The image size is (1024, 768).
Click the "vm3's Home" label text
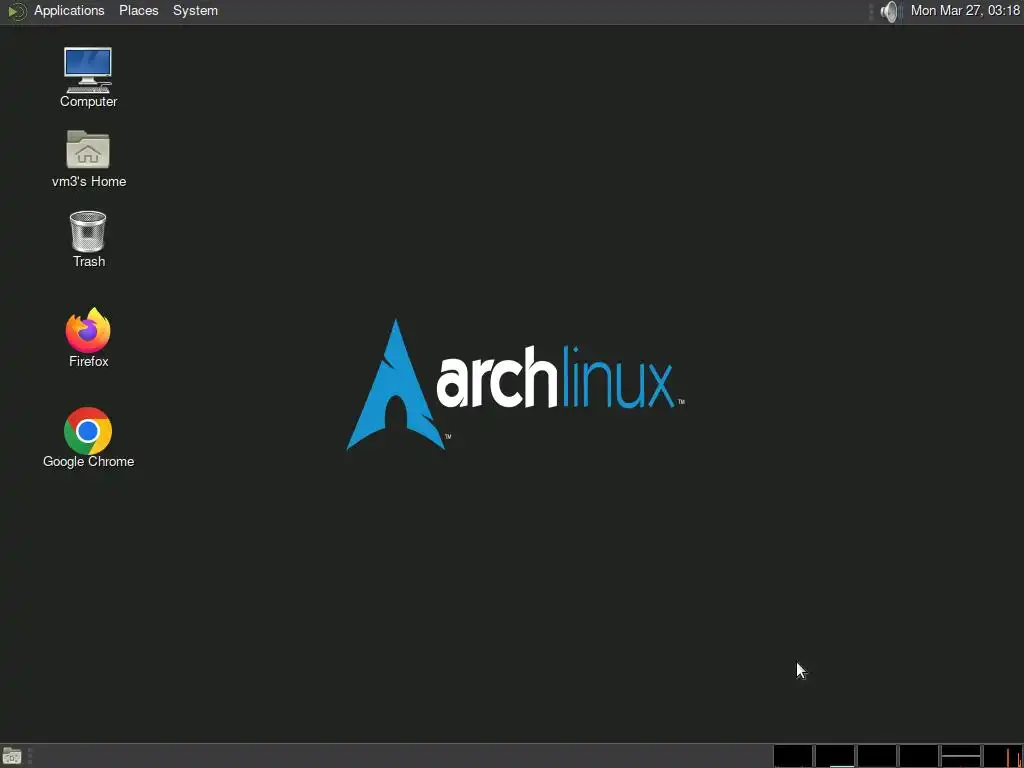(89, 182)
